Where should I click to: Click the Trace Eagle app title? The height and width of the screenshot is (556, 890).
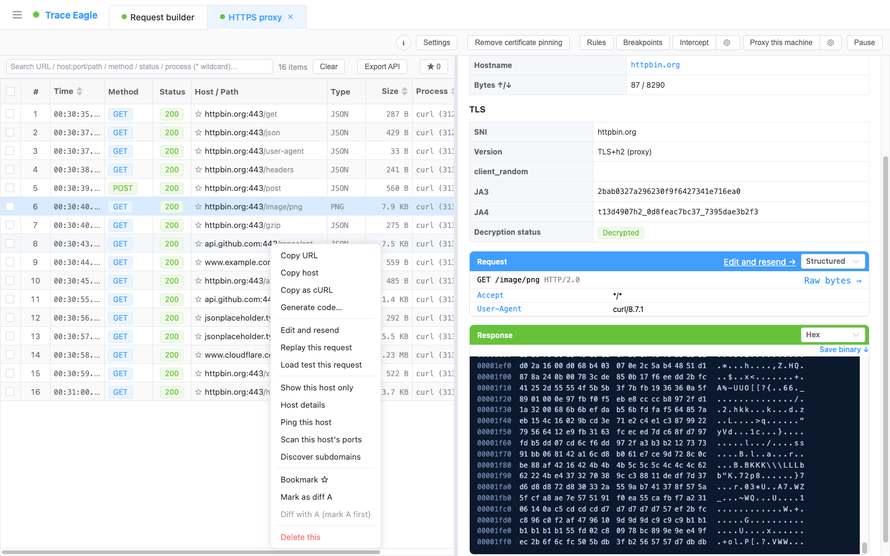(x=71, y=15)
